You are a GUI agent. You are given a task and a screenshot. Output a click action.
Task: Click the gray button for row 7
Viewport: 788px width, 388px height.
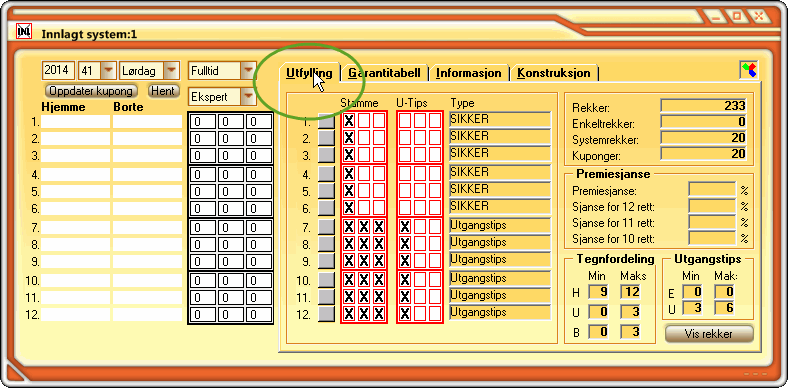pos(327,227)
